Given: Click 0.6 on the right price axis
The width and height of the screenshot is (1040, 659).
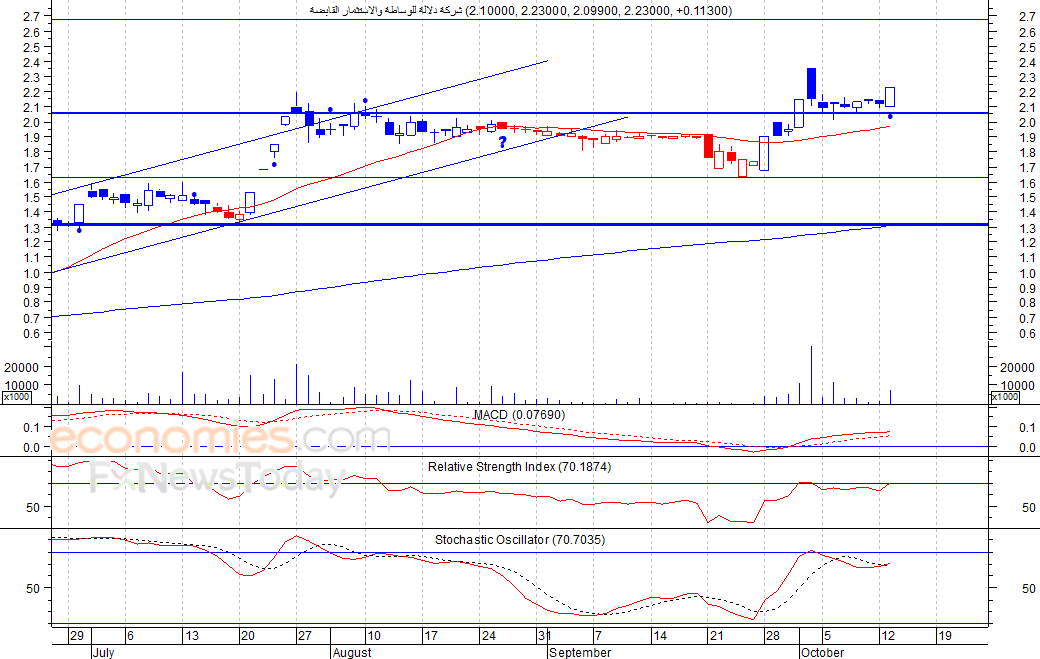Looking at the screenshot, I should point(1027,334).
